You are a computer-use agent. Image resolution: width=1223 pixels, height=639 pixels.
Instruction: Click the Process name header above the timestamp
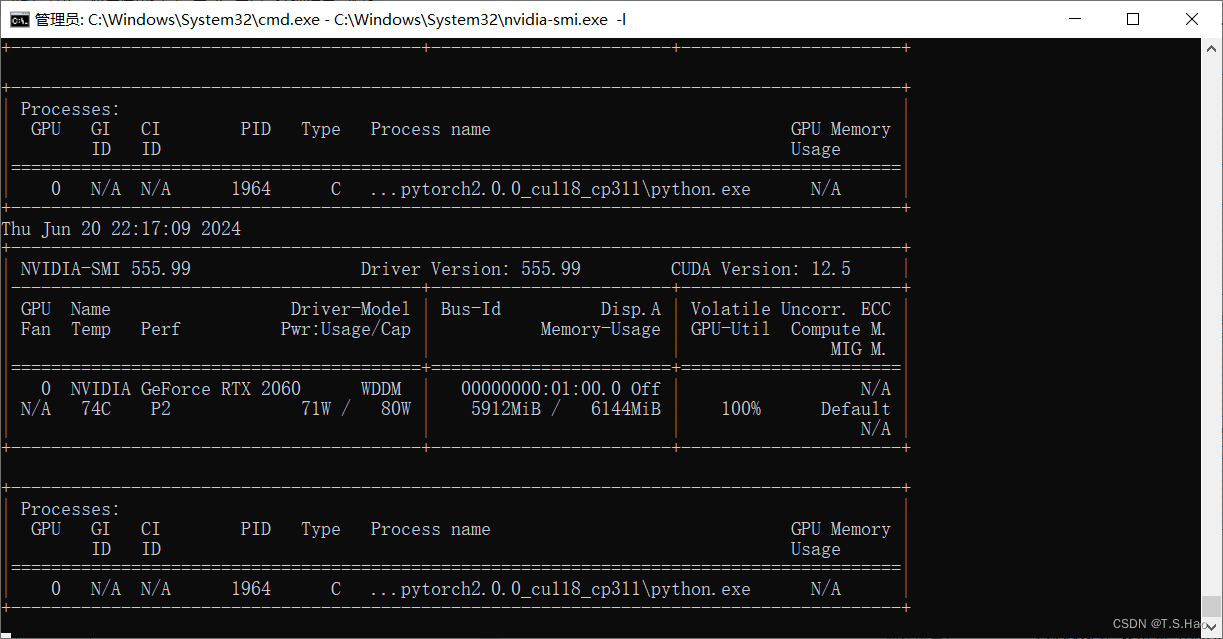click(x=431, y=129)
